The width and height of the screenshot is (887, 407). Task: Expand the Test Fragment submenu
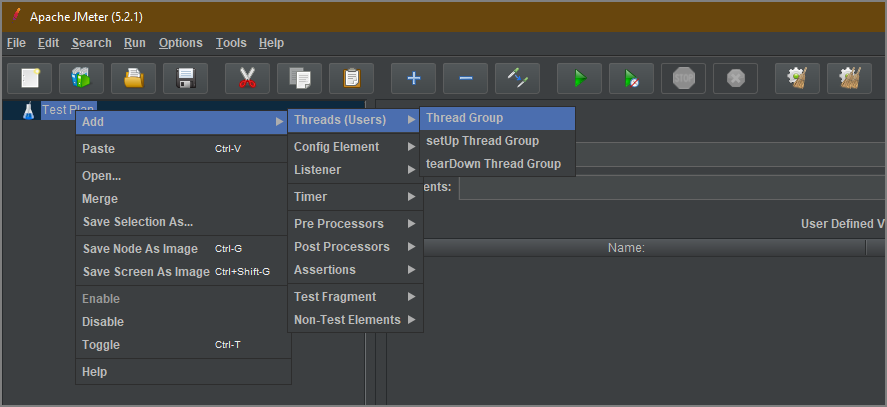tap(355, 297)
